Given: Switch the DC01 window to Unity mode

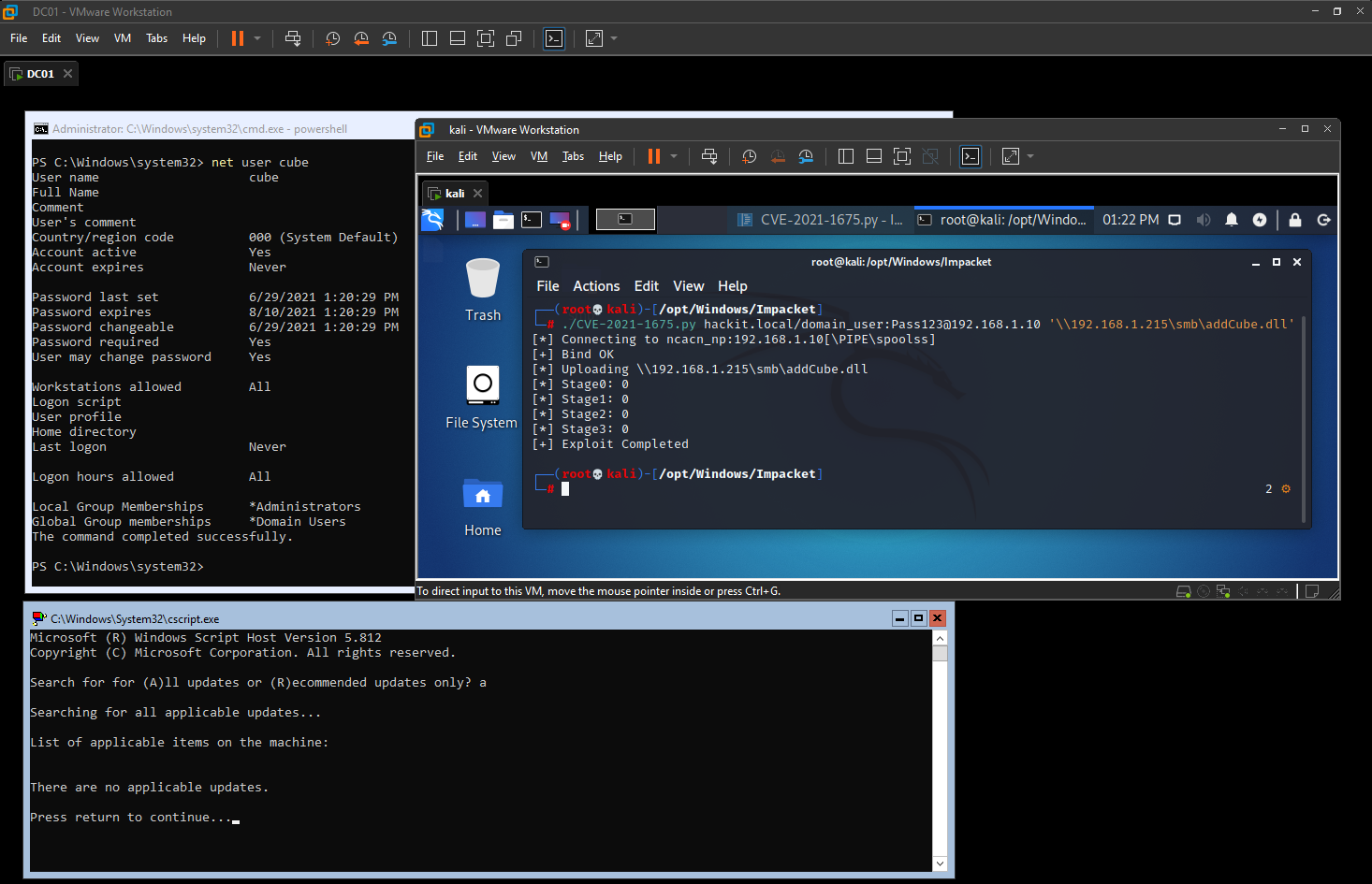Looking at the screenshot, I should tap(514, 38).
